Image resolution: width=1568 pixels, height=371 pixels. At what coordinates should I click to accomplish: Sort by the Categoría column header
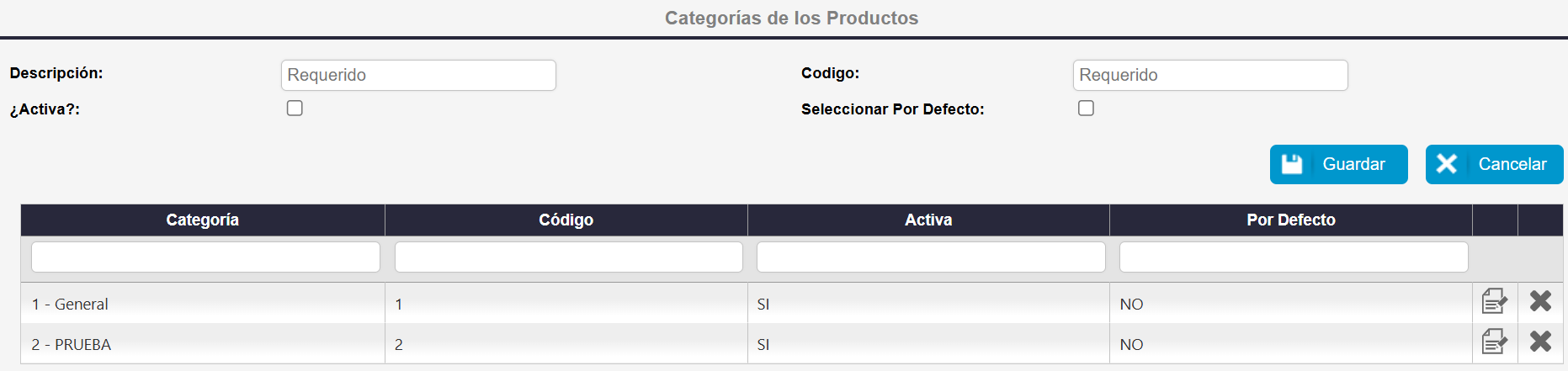point(203,220)
